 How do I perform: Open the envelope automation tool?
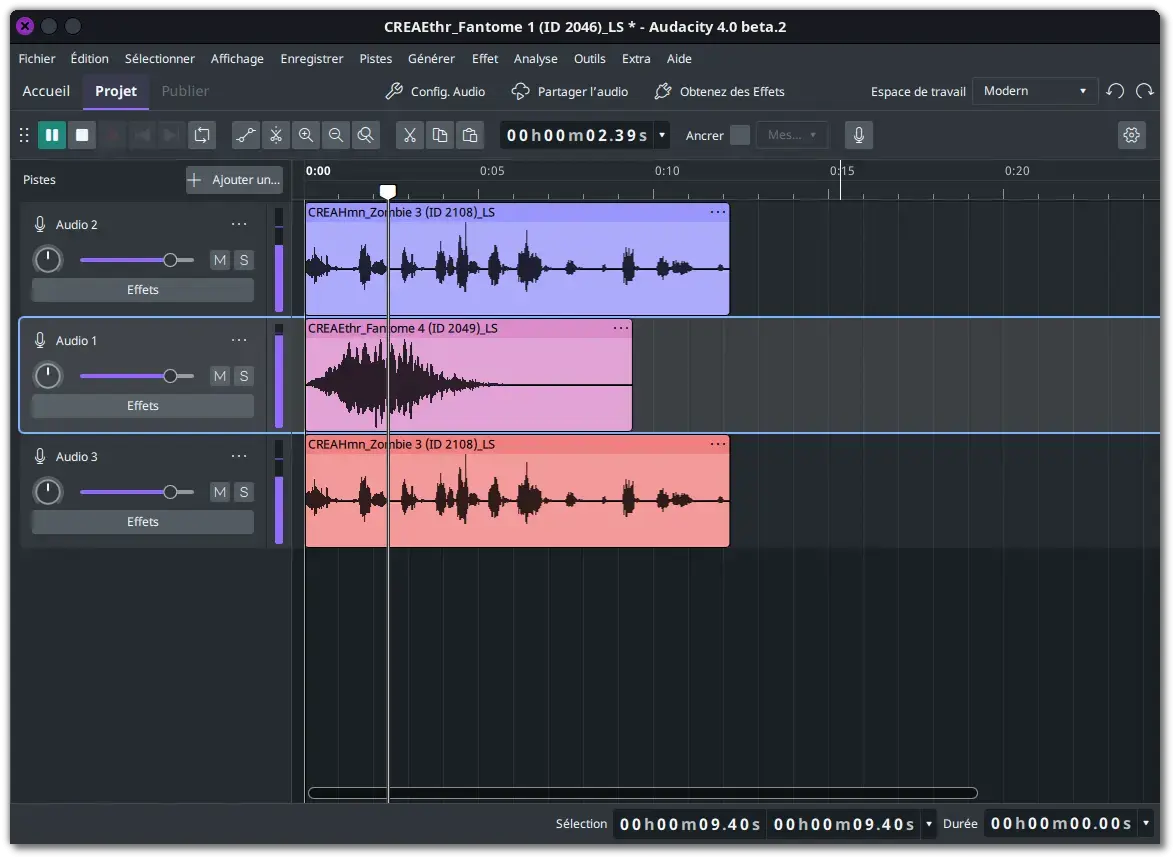(246, 136)
